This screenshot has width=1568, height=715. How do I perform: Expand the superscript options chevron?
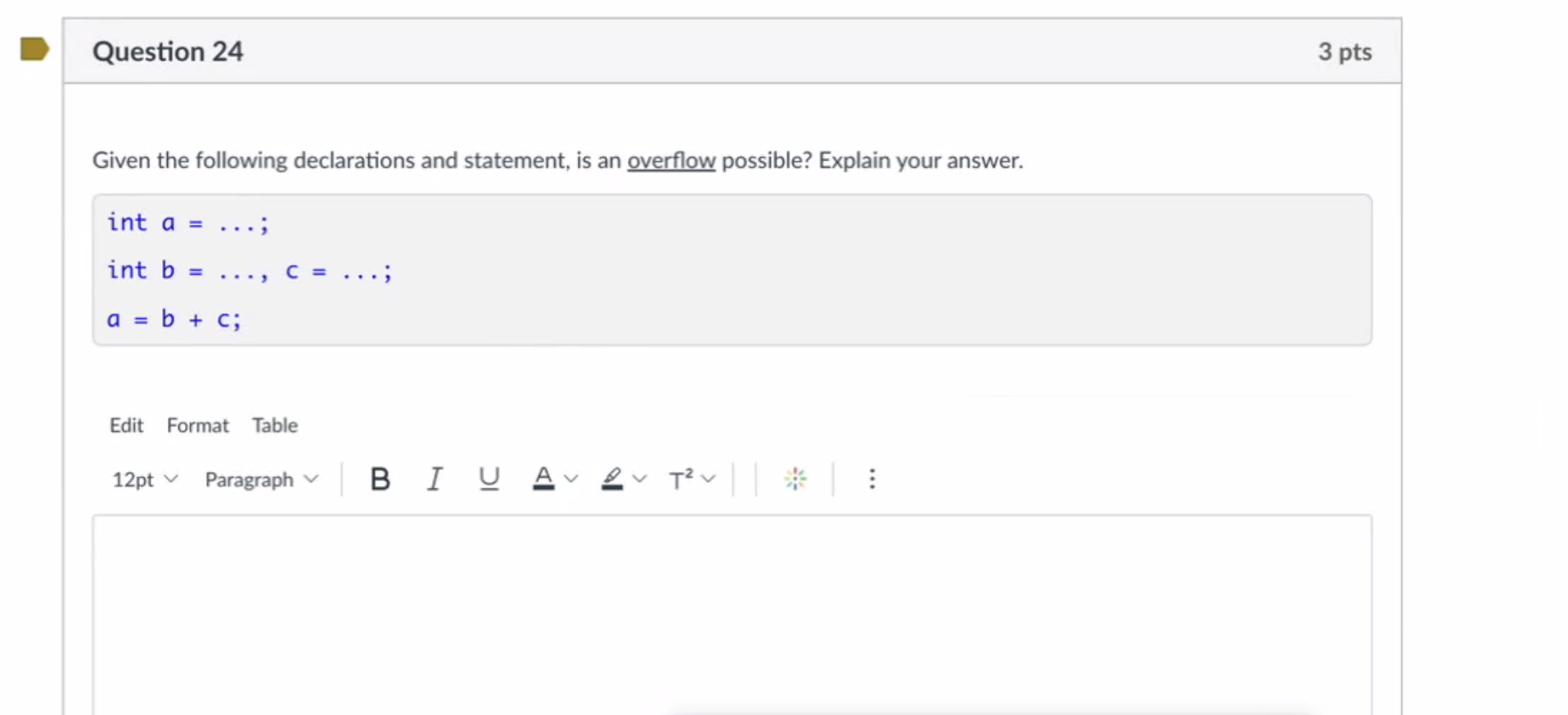click(x=709, y=479)
